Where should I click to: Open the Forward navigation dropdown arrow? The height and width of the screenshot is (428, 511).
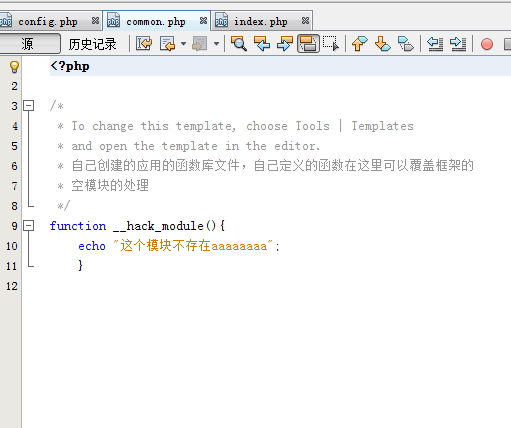pyautogui.click(x=216, y=44)
